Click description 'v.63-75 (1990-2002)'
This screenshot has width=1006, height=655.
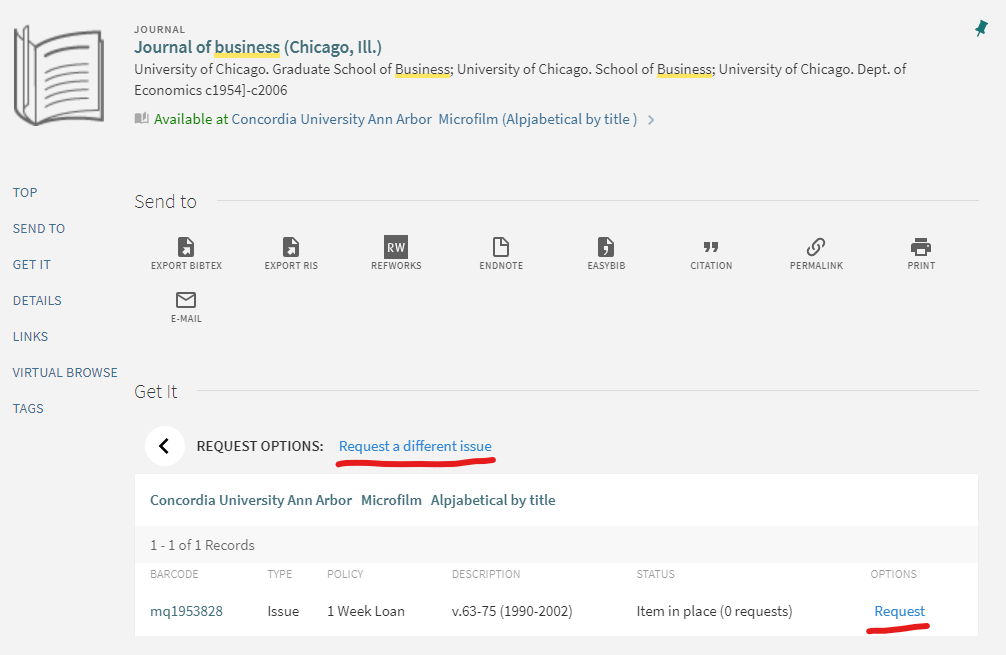point(512,611)
